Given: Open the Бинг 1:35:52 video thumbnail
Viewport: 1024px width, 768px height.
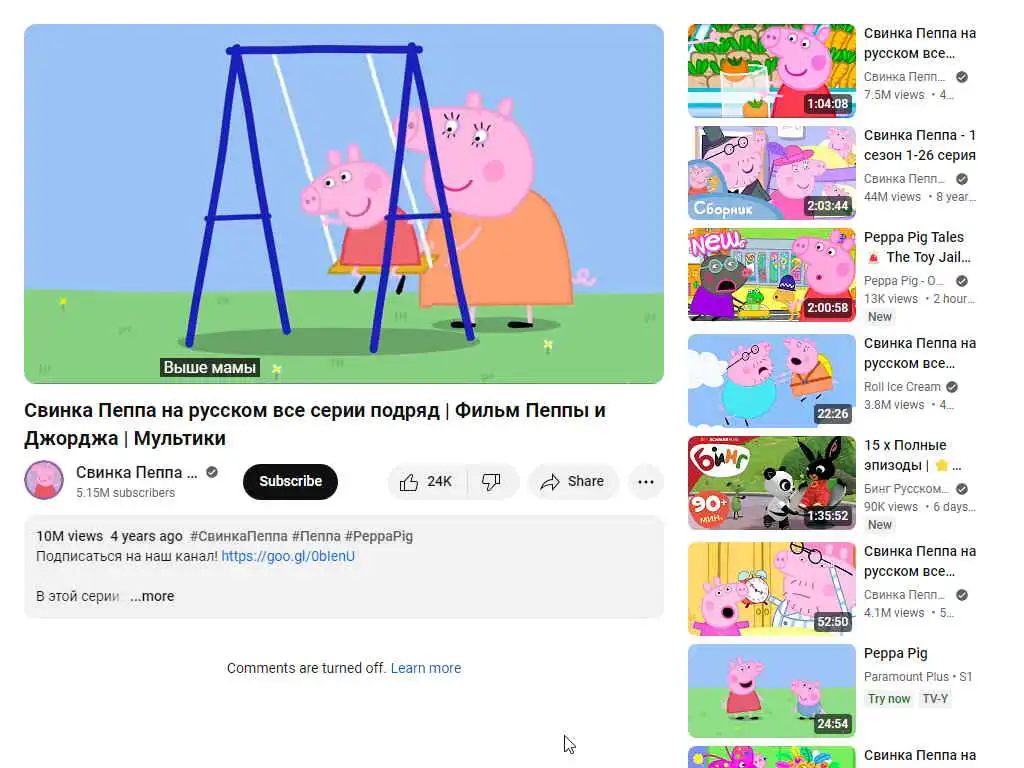Looking at the screenshot, I should [771, 483].
